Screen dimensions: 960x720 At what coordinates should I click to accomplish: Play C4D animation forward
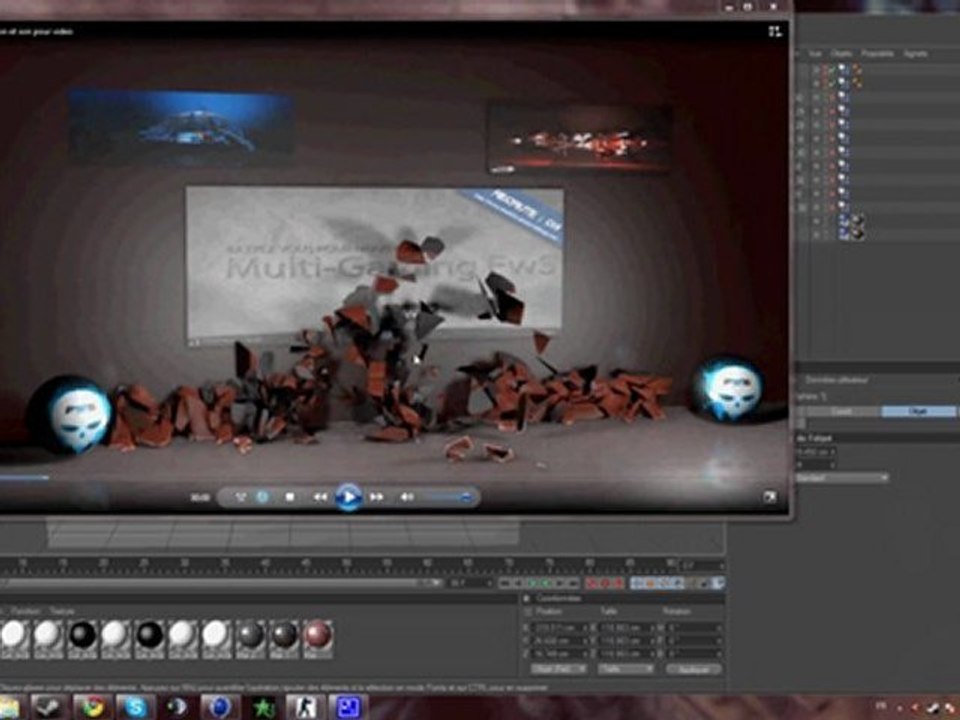tap(547, 583)
